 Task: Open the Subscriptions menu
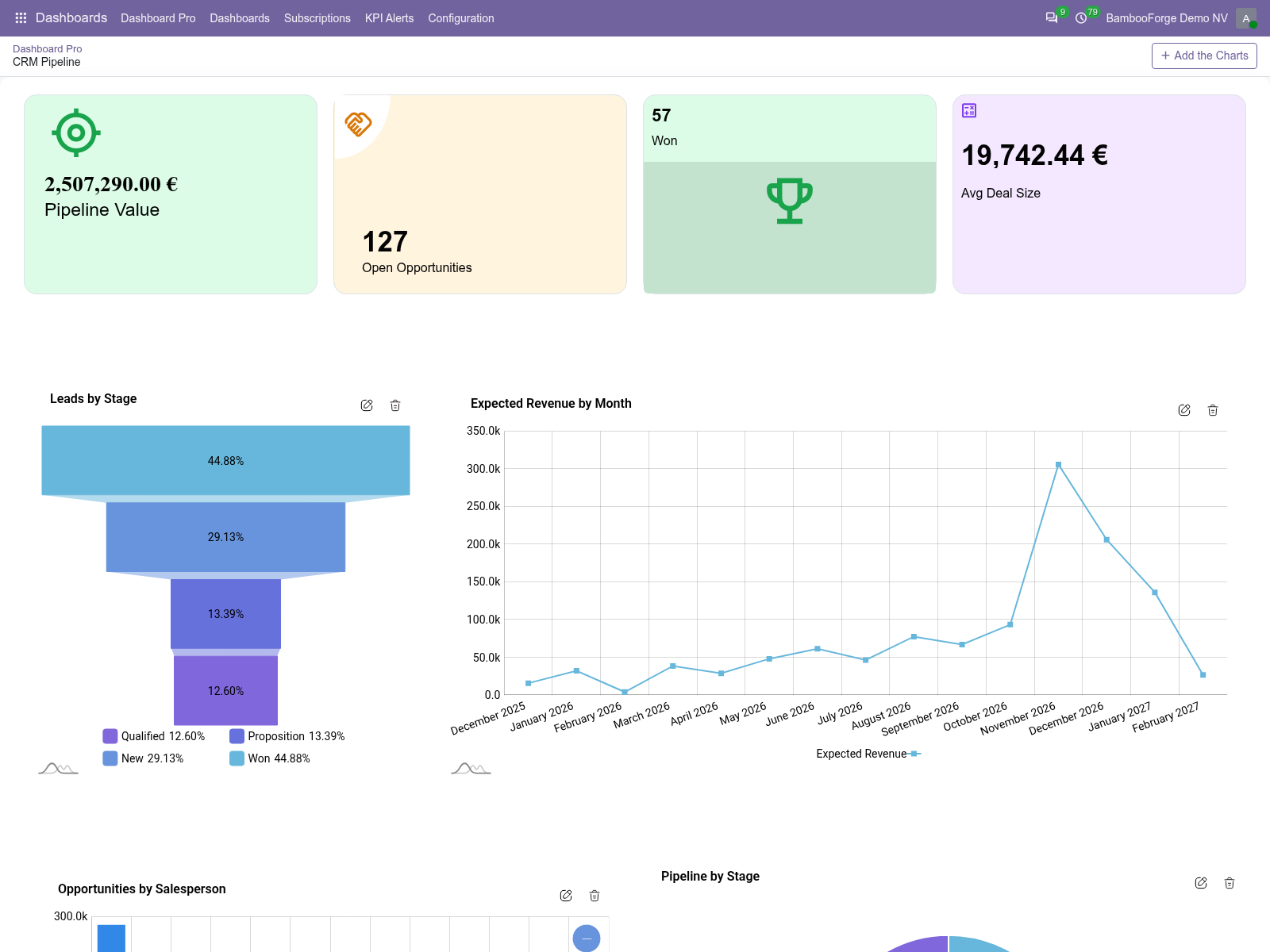point(317,18)
